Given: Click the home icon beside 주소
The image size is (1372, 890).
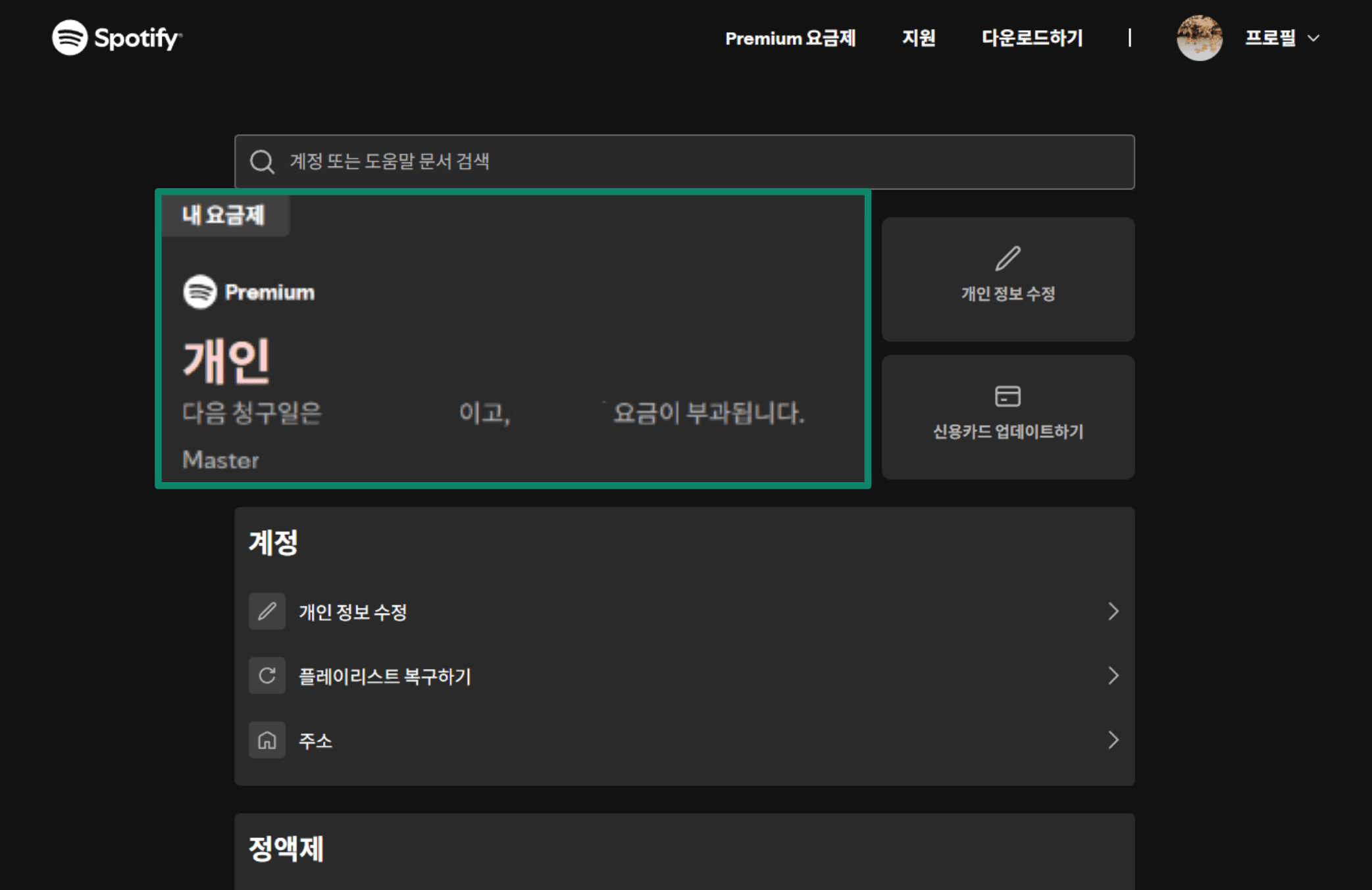Looking at the screenshot, I should (x=267, y=741).
